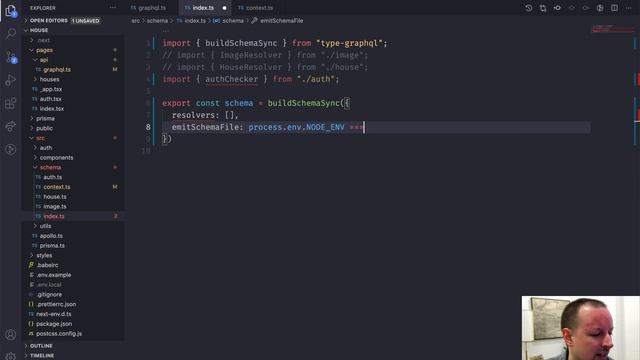
Task: Open postcss.config.js file
Action: click(59, 334)
